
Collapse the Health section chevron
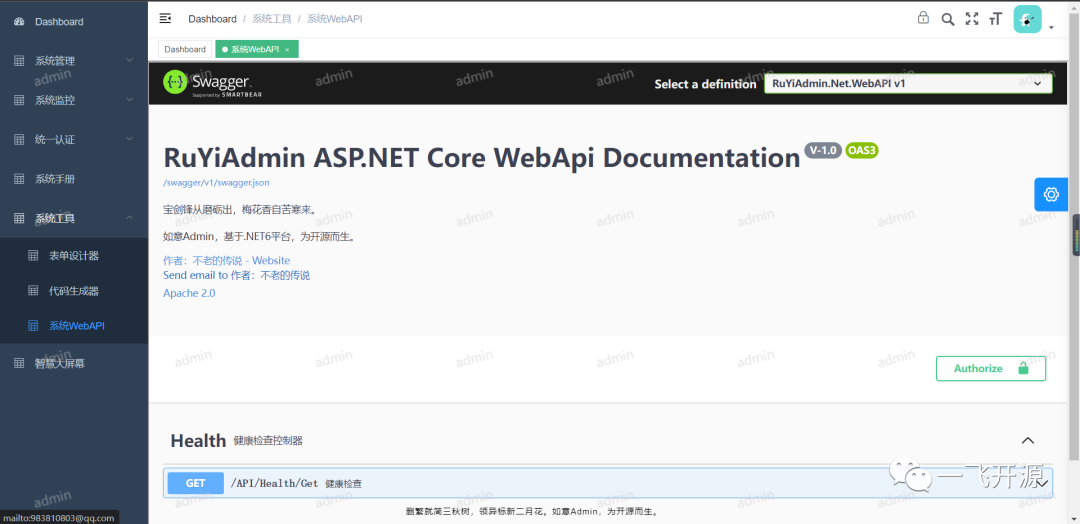(x=1028, y=441)
